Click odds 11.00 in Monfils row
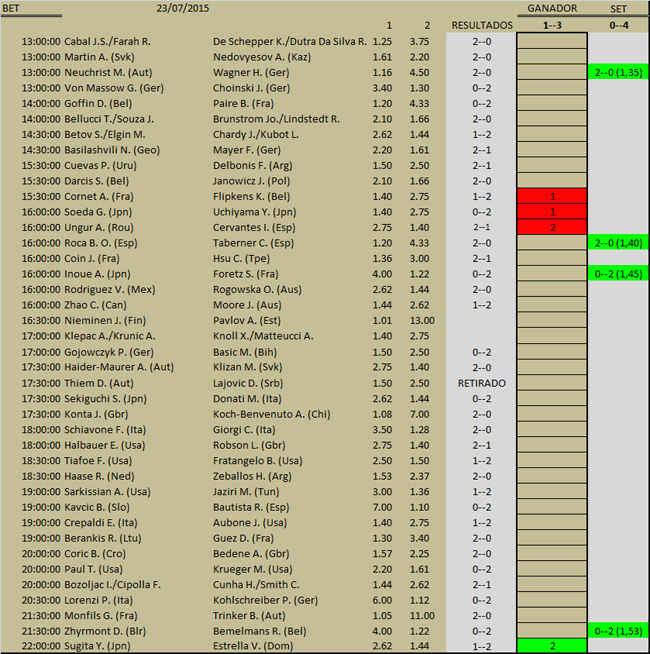Viewport: 650px width, 654px height. pyautogui.click(x=422, y=616)
